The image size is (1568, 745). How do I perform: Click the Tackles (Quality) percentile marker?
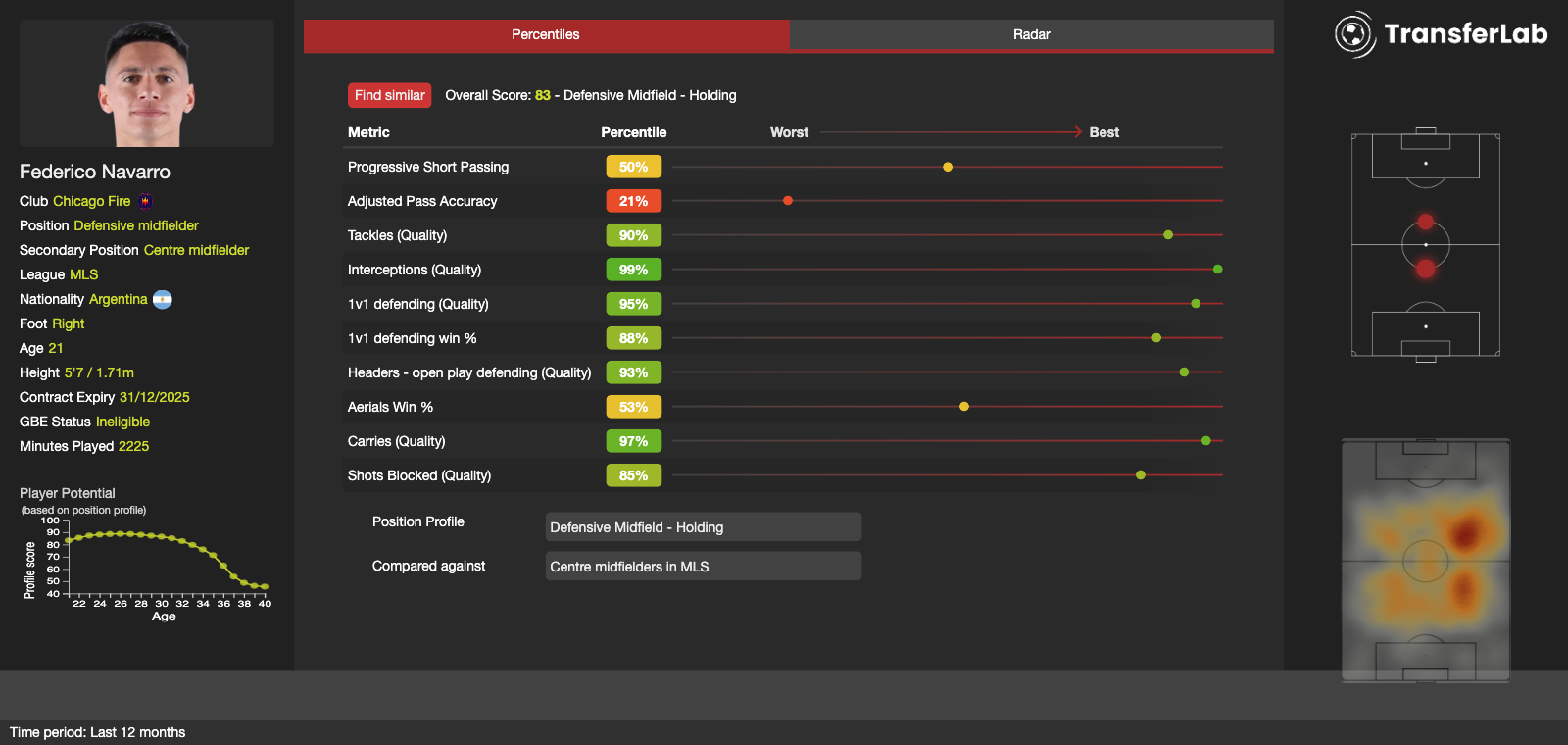[1168, 235]
